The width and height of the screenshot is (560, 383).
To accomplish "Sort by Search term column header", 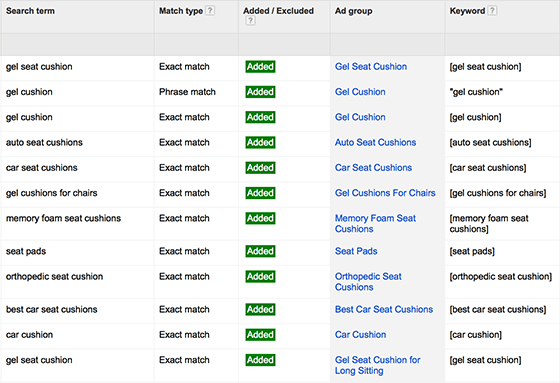I will [30, 11].
